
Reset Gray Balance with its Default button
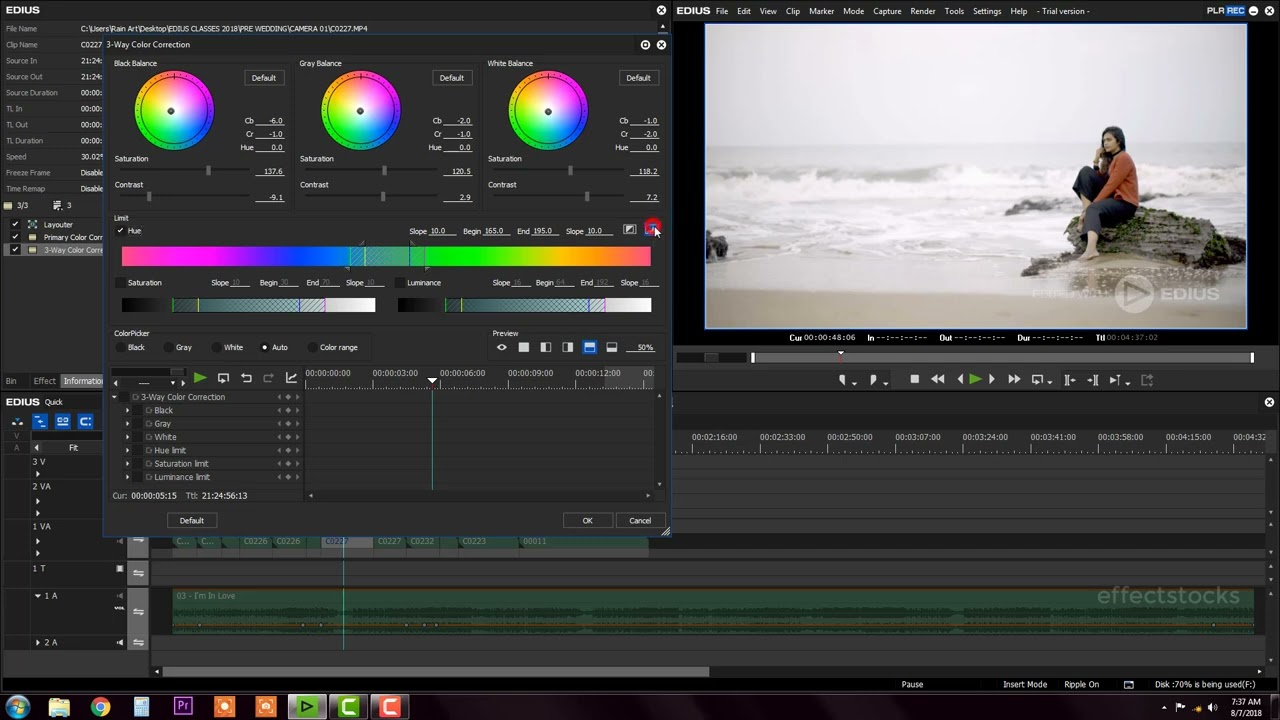pyautogui.click(x=452, y=78)
